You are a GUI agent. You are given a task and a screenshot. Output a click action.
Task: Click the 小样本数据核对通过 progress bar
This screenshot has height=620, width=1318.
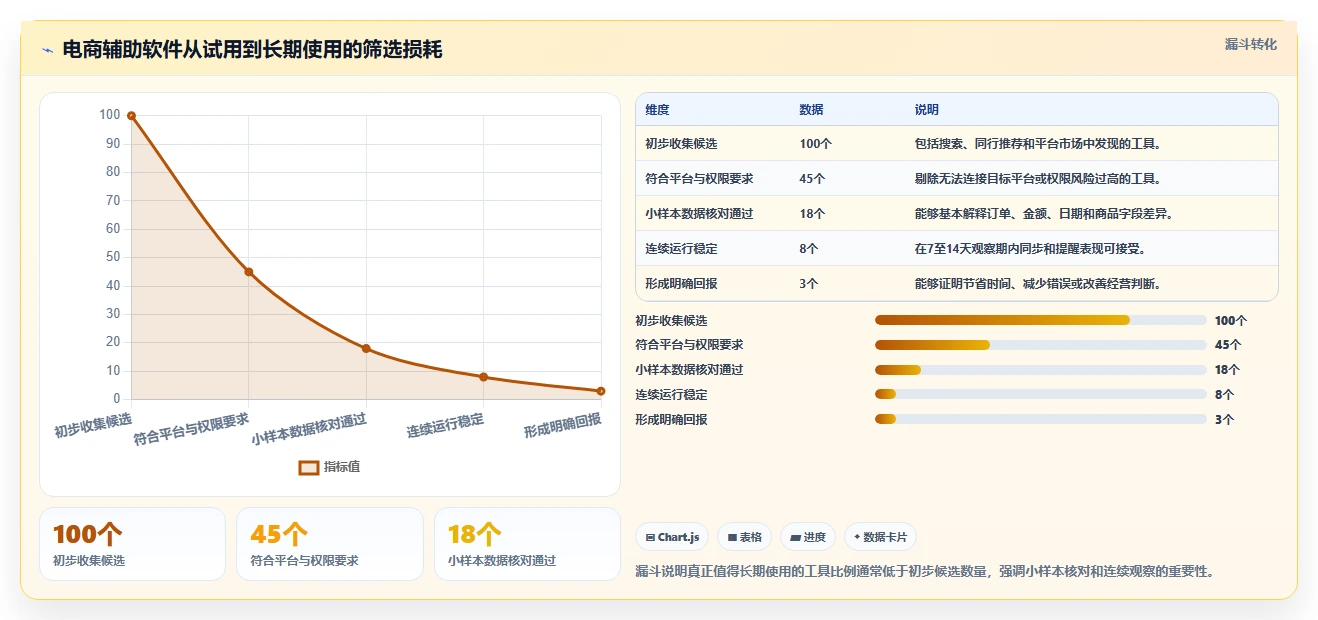point(1040,370)
